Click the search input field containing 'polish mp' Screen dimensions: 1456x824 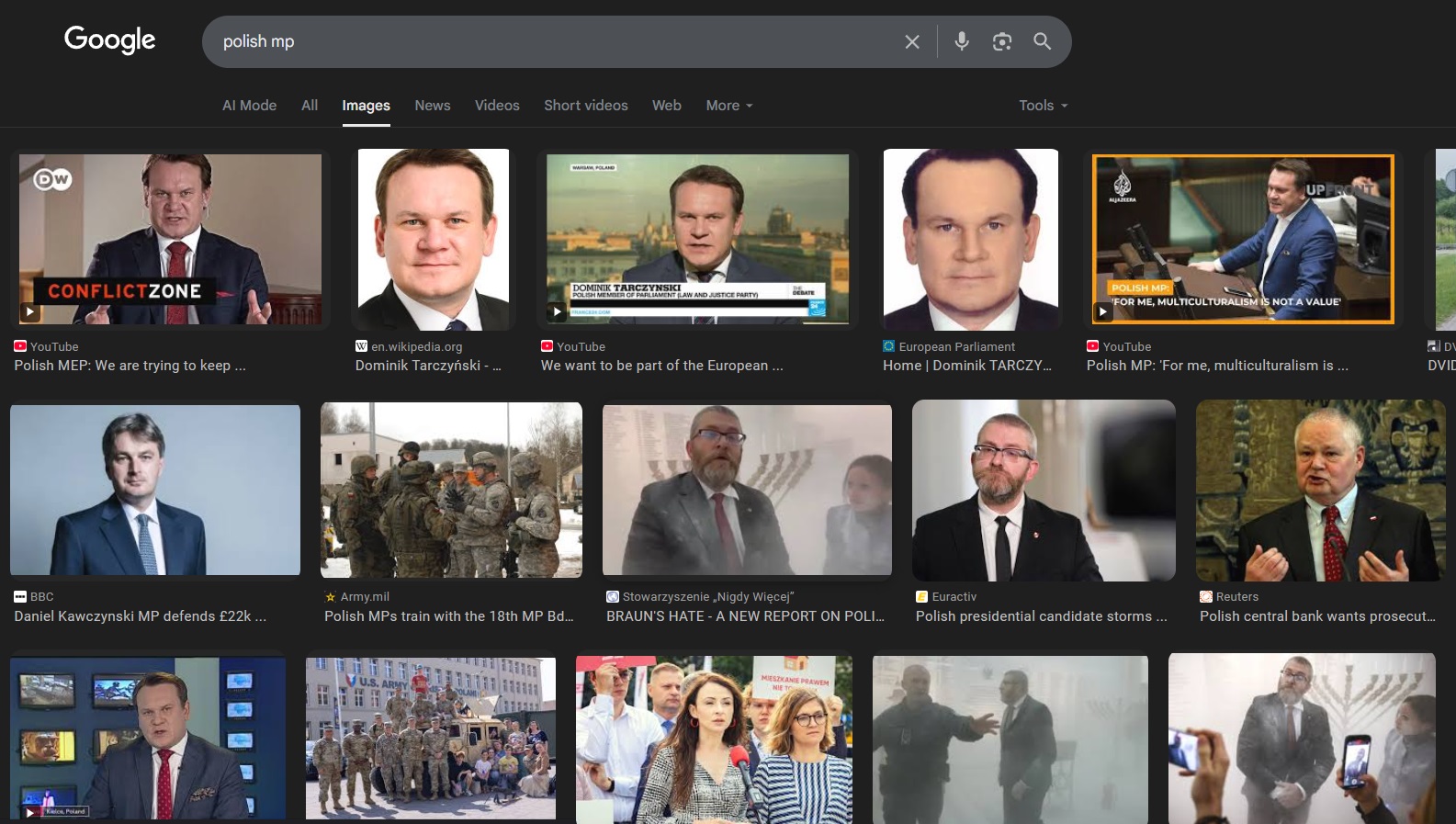pos(551,41)
